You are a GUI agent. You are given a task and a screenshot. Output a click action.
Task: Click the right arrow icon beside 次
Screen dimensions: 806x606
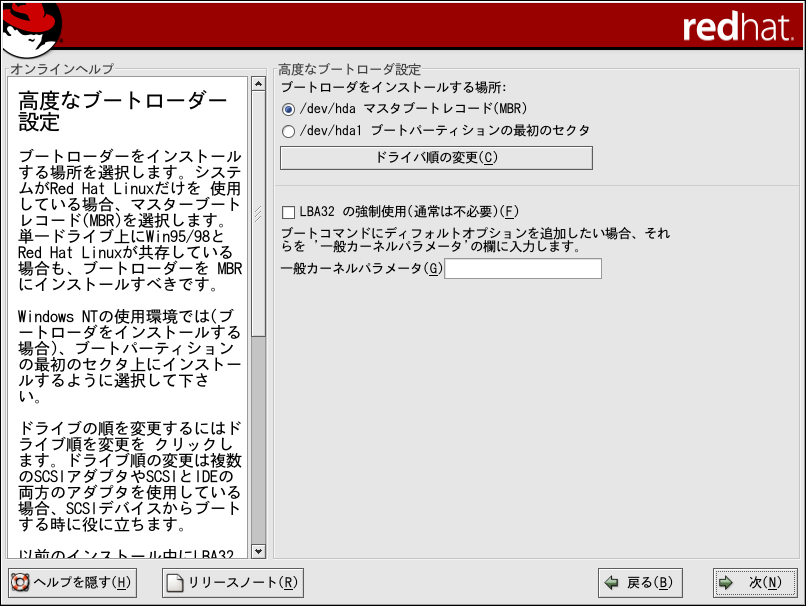726,583
